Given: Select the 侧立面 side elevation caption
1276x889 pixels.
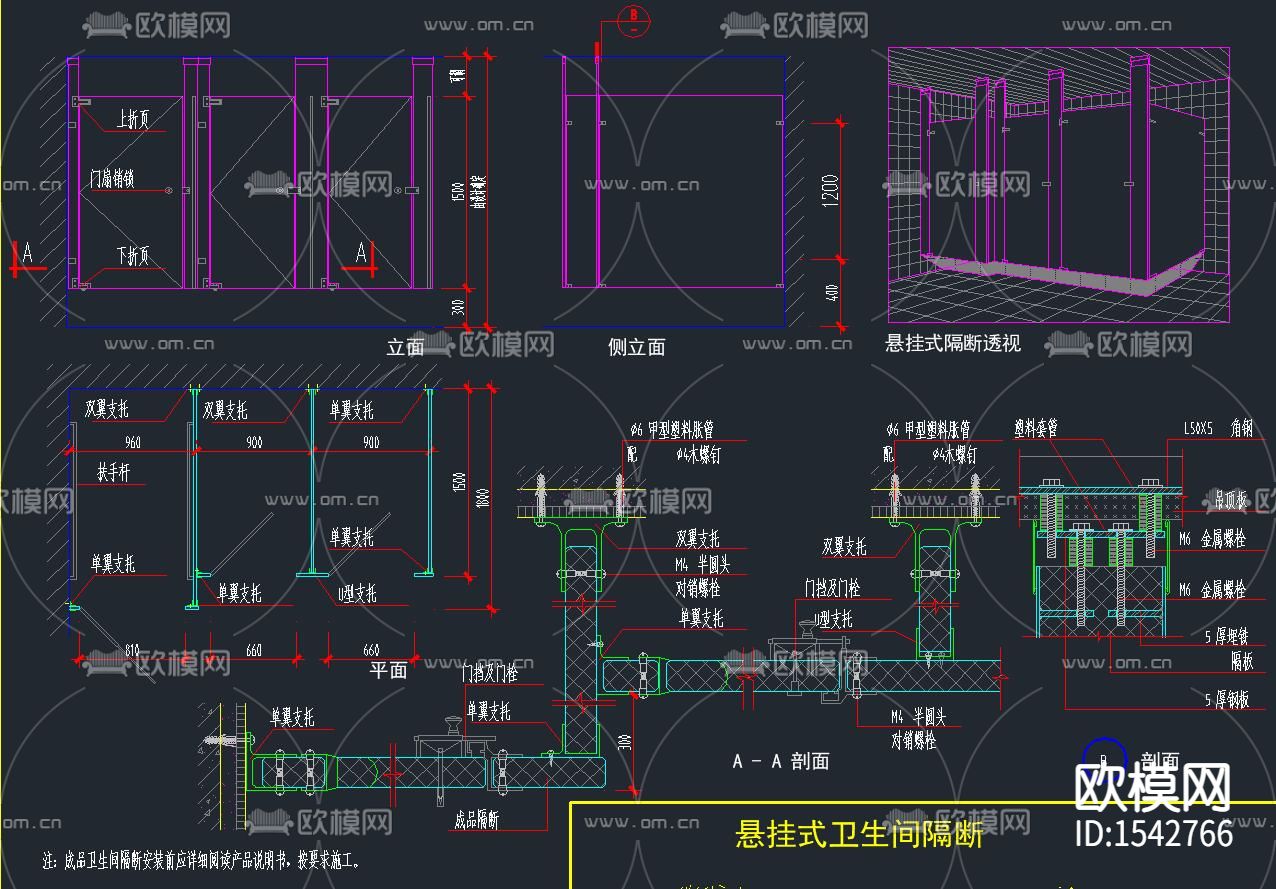Looking at the screenshot, I should pyautogui.click(x=636, y=348).
